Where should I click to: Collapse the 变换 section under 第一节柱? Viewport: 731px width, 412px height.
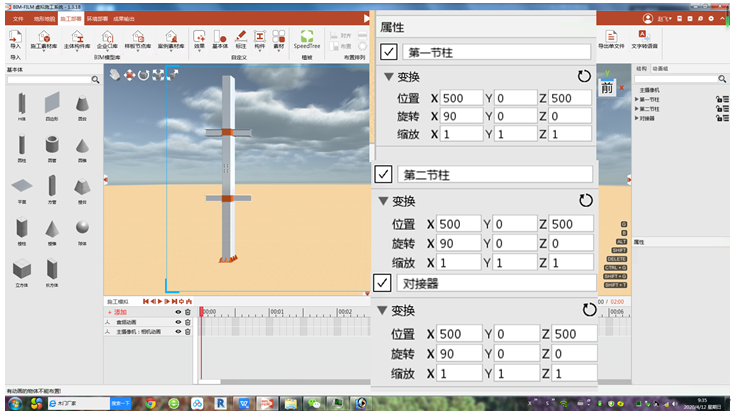[x=388, y=76]
